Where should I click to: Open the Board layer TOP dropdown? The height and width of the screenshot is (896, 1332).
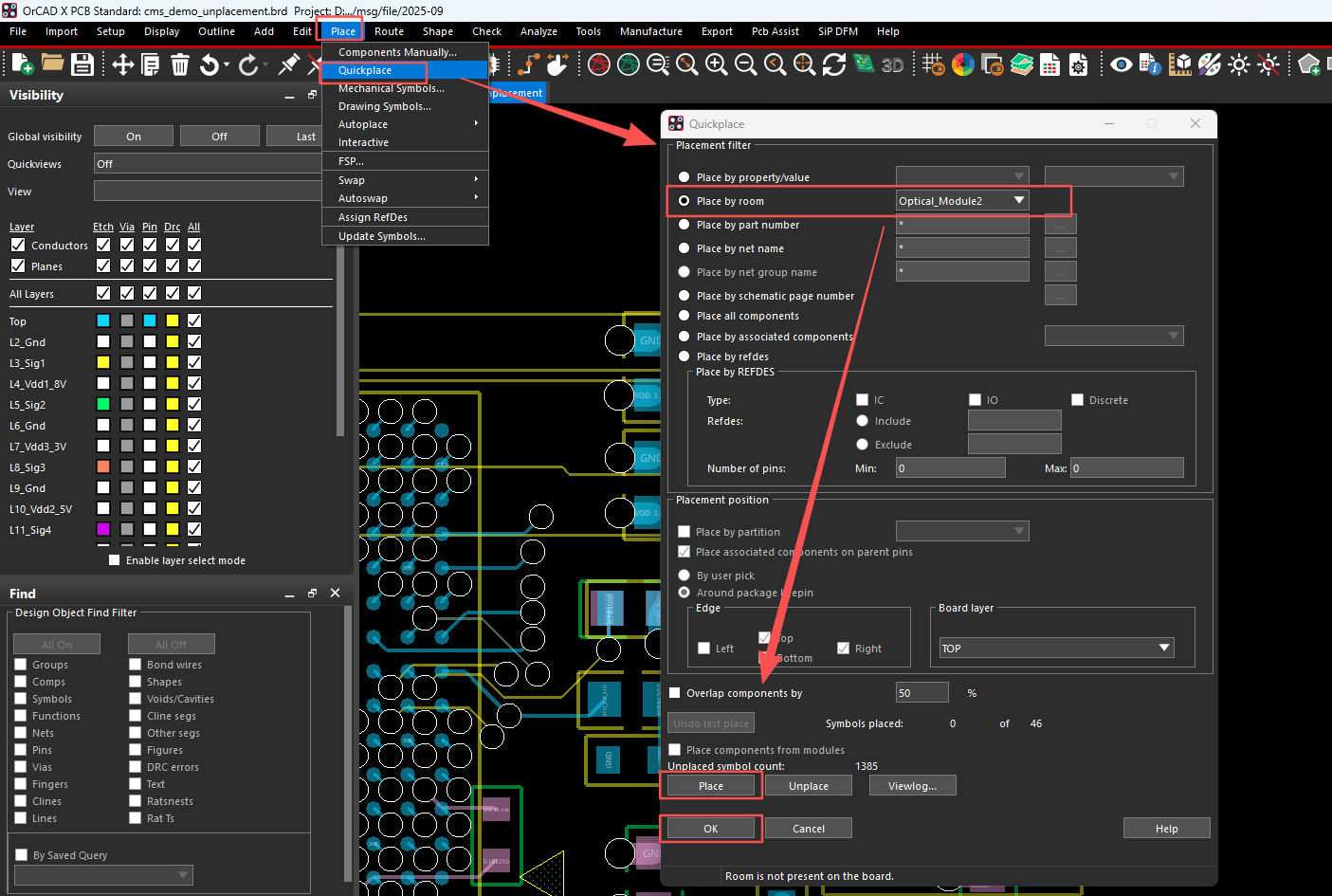point(1164,648)
